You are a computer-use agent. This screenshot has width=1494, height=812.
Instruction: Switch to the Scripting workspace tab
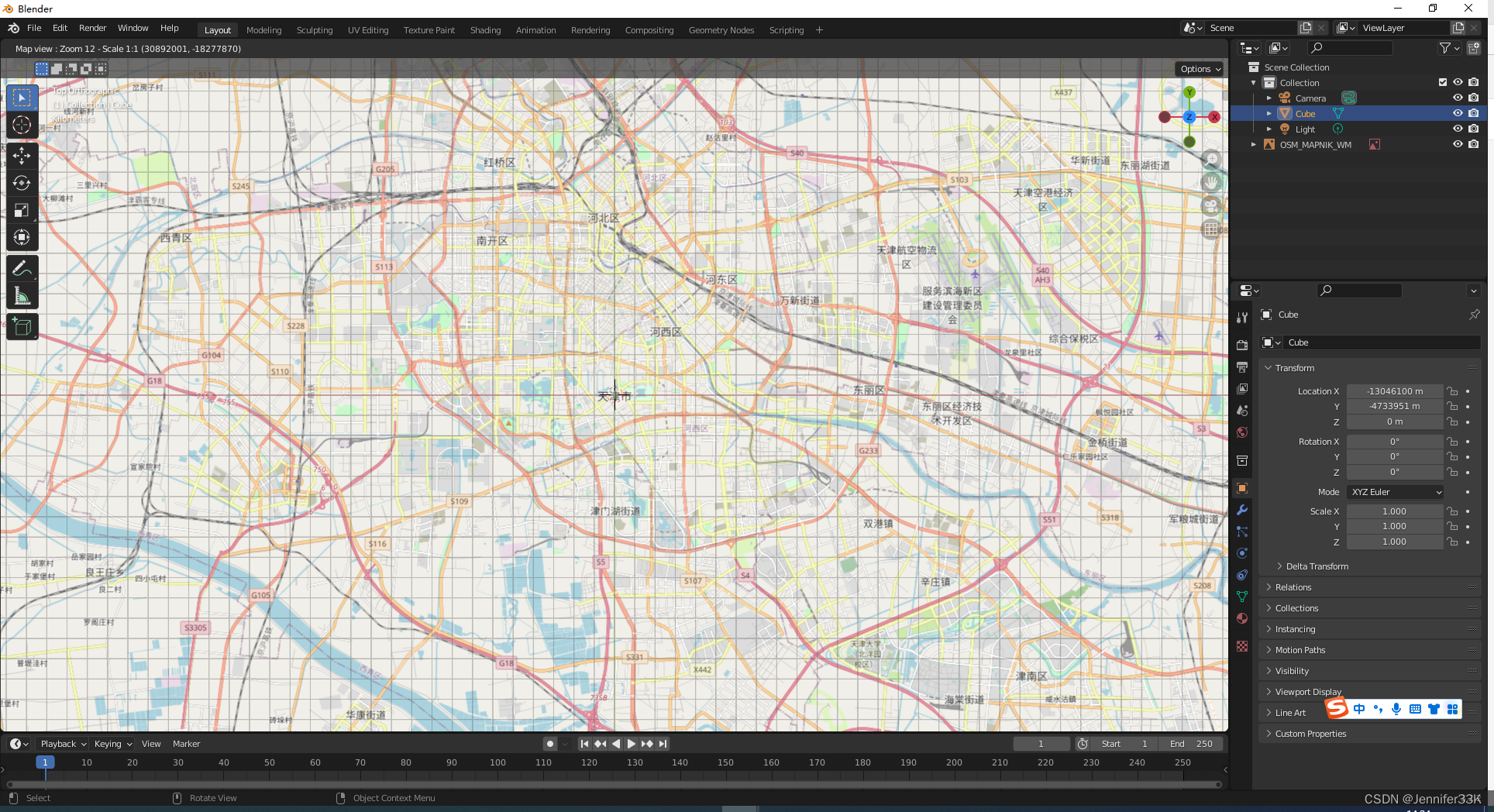pos(786,30)
